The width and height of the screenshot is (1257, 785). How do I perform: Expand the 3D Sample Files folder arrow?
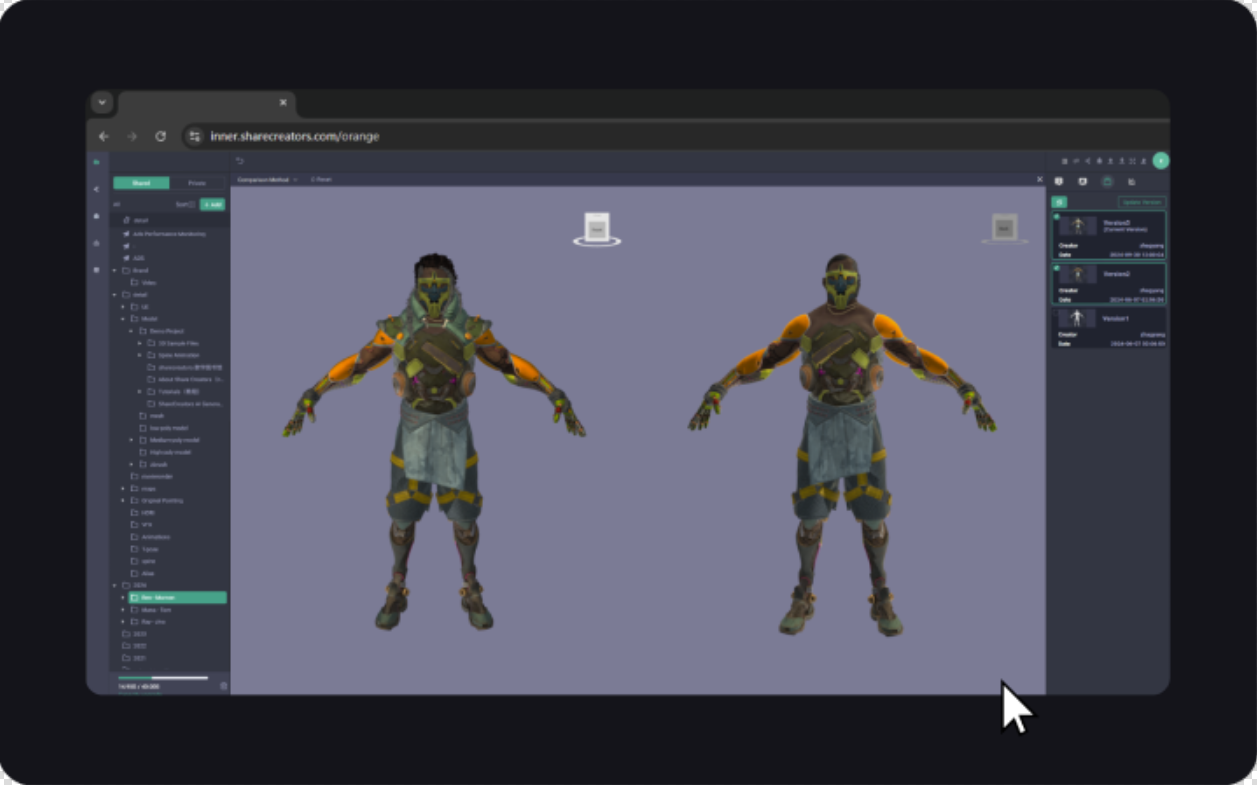click(139, 343)
